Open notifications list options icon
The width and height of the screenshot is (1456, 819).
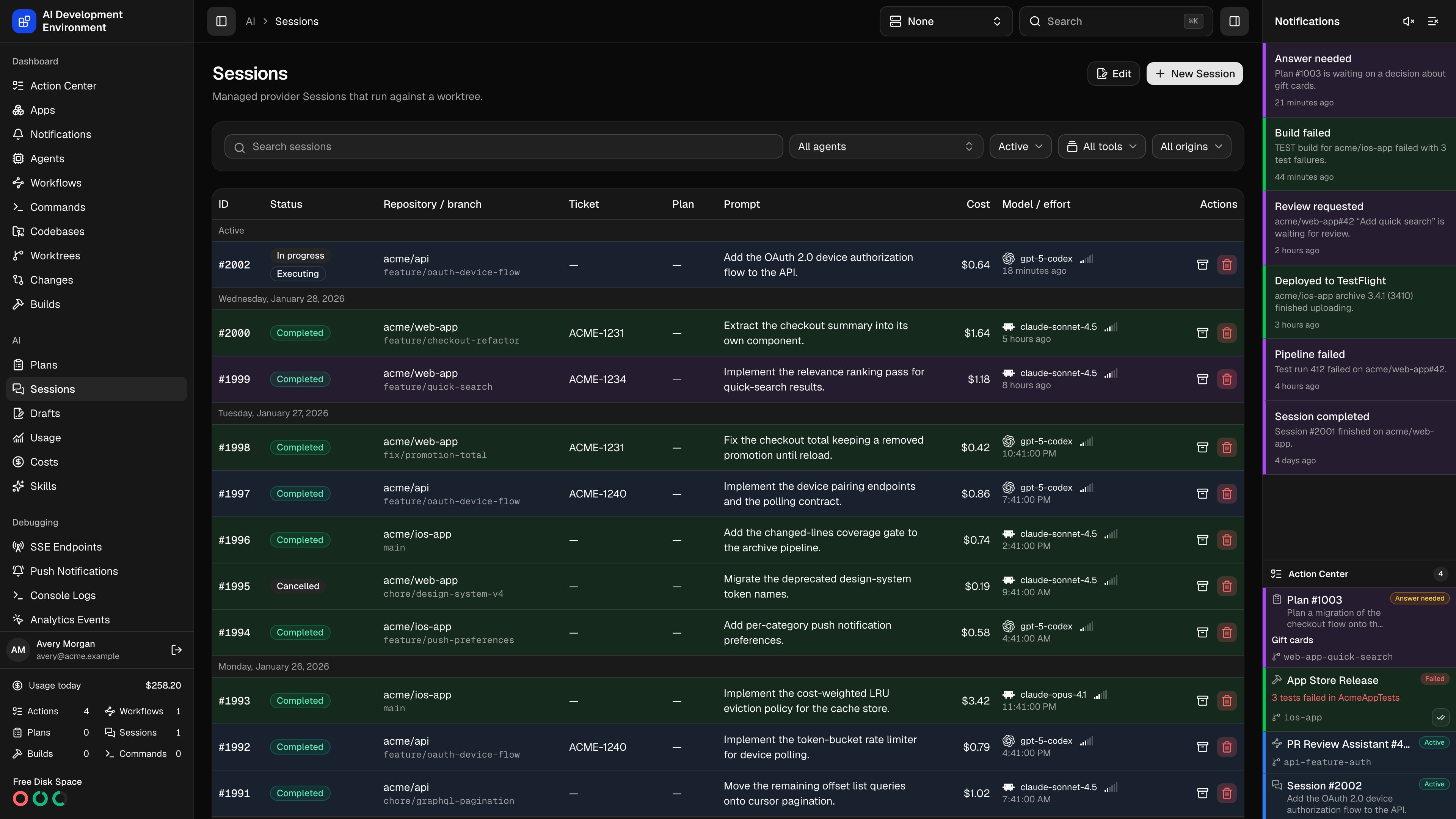pos(1433,22)
